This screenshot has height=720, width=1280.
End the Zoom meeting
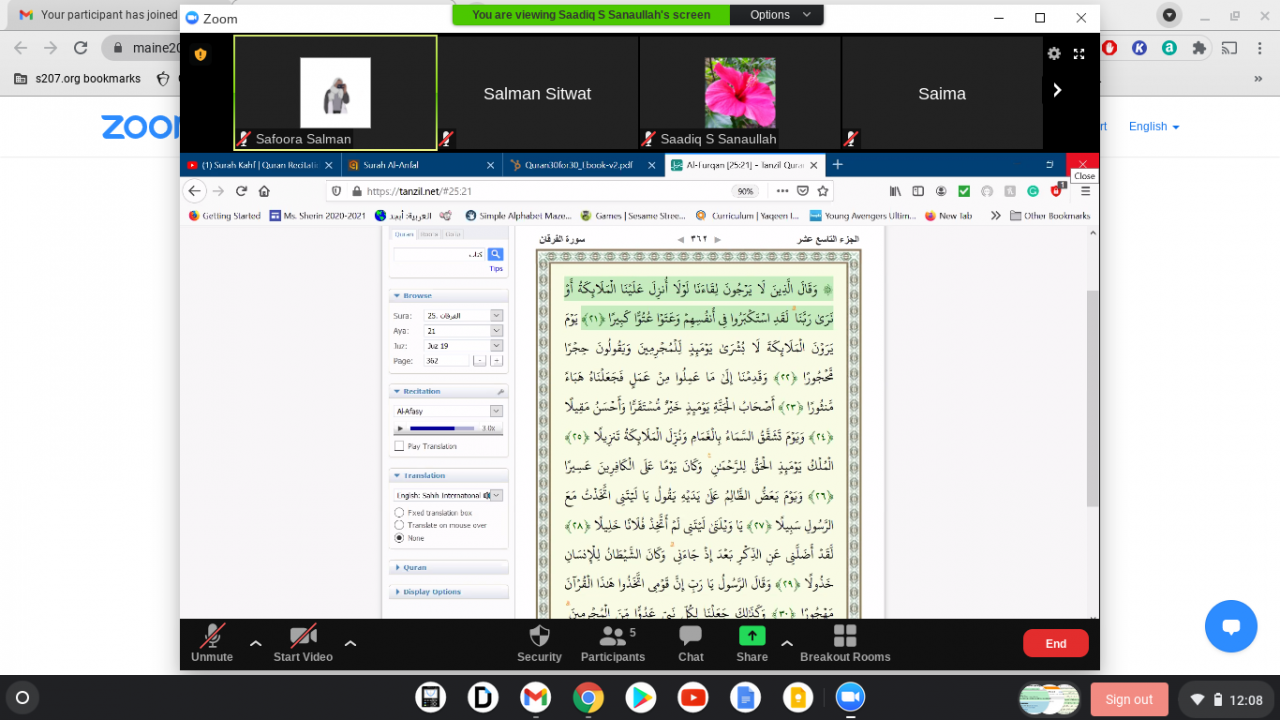1055,644
